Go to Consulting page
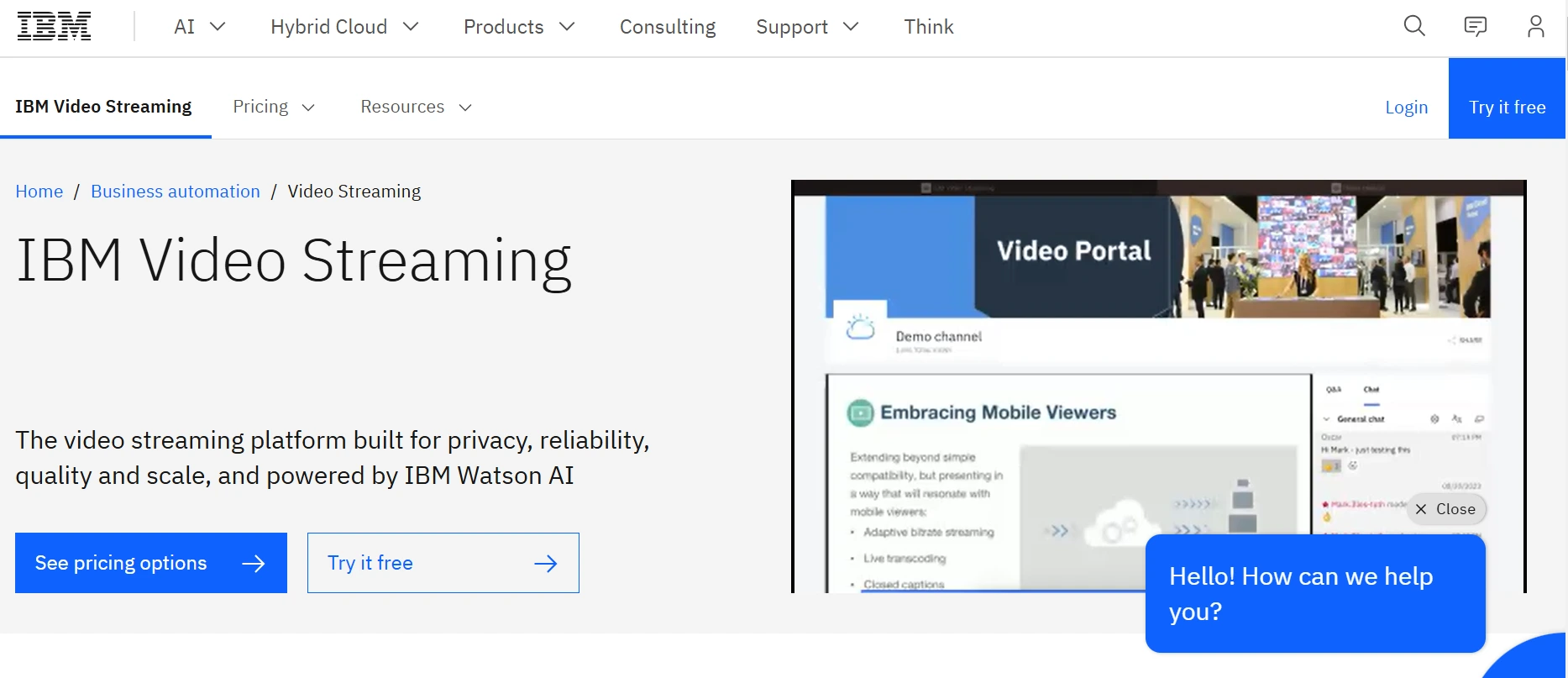The image size is (1568, 678). (x=668, y=27)
